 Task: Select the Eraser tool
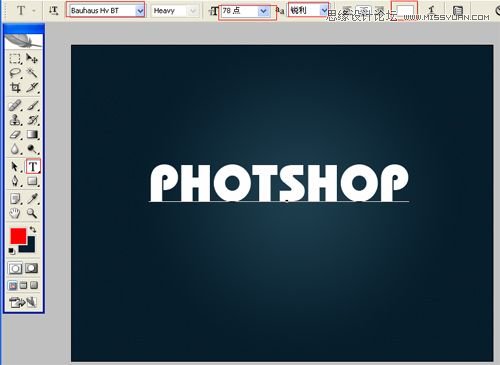click(15, 135)
